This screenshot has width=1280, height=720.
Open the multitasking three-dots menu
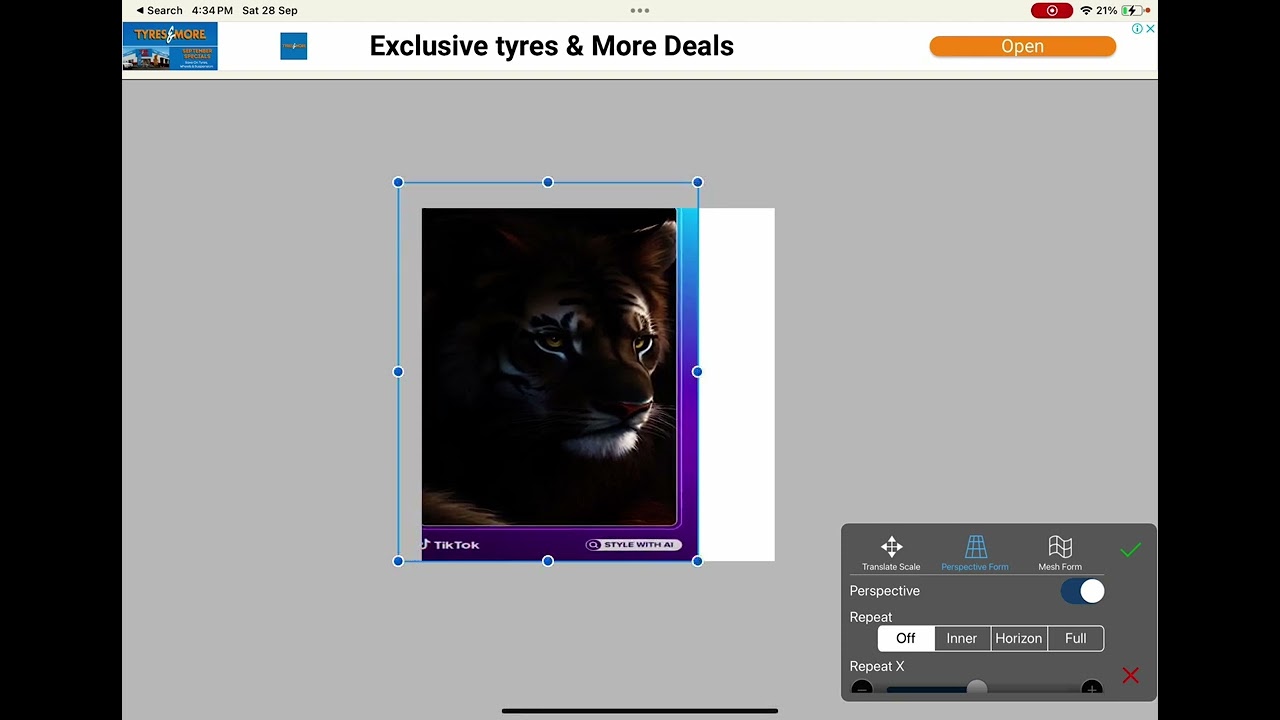click(x=640, y=10)
